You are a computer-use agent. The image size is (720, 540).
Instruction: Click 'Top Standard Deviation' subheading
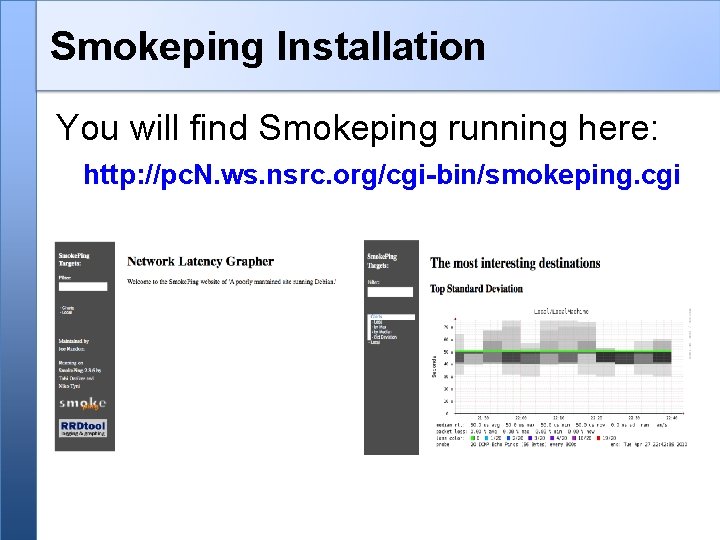pyautogui.click(x=476, y=289)
